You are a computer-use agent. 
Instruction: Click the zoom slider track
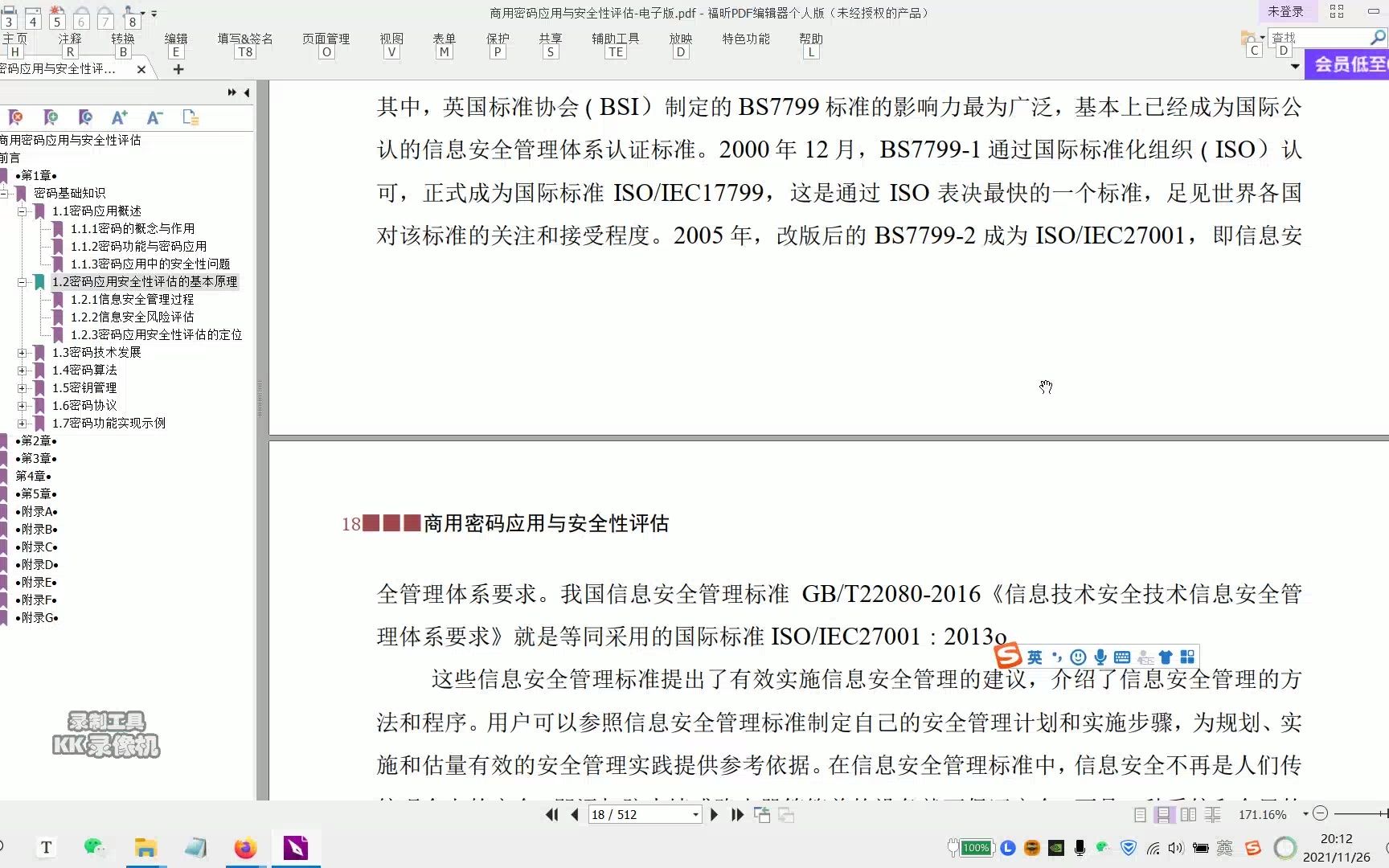[x=1360, y=814]
